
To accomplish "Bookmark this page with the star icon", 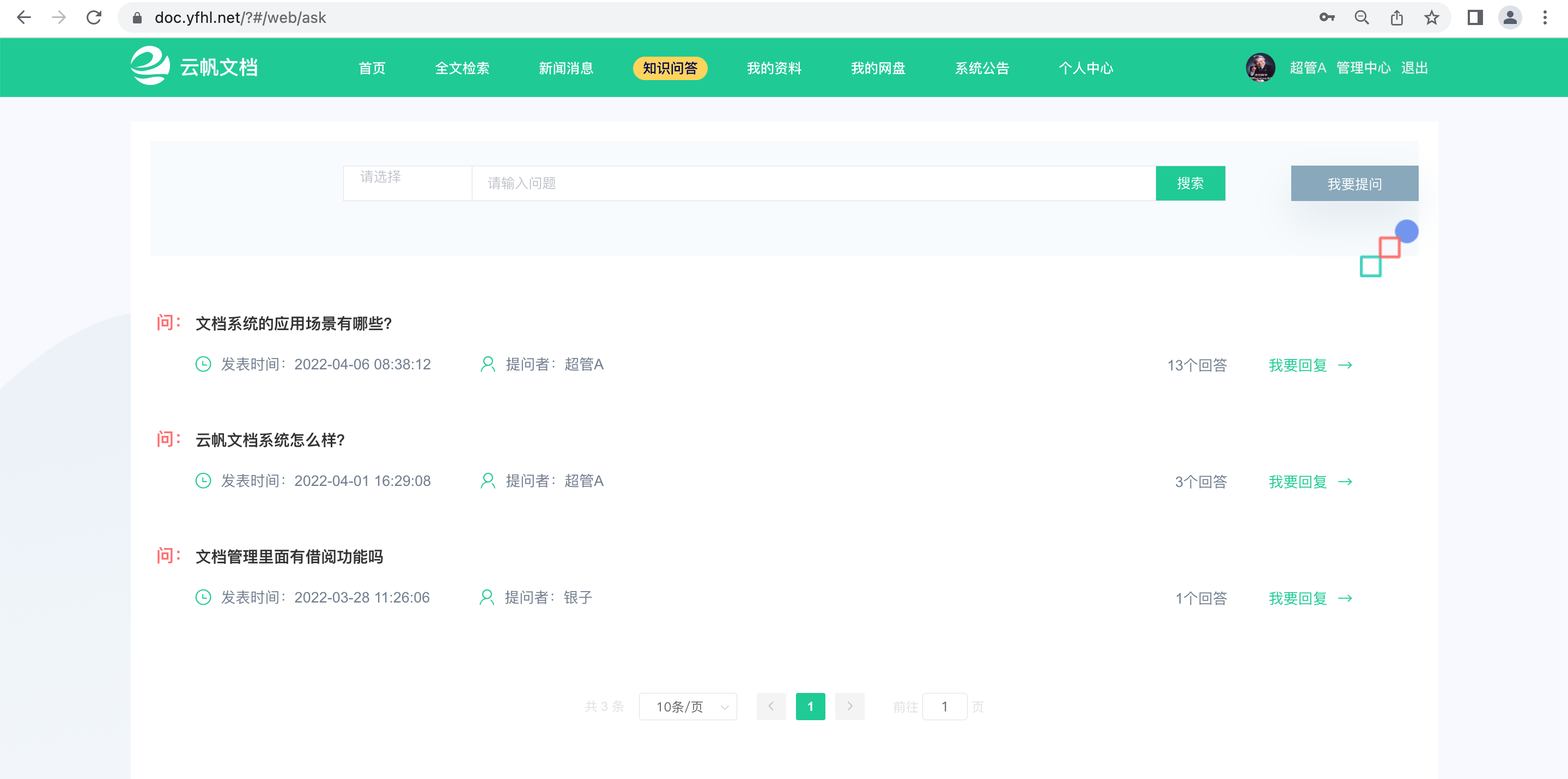I will point(1432,17).
